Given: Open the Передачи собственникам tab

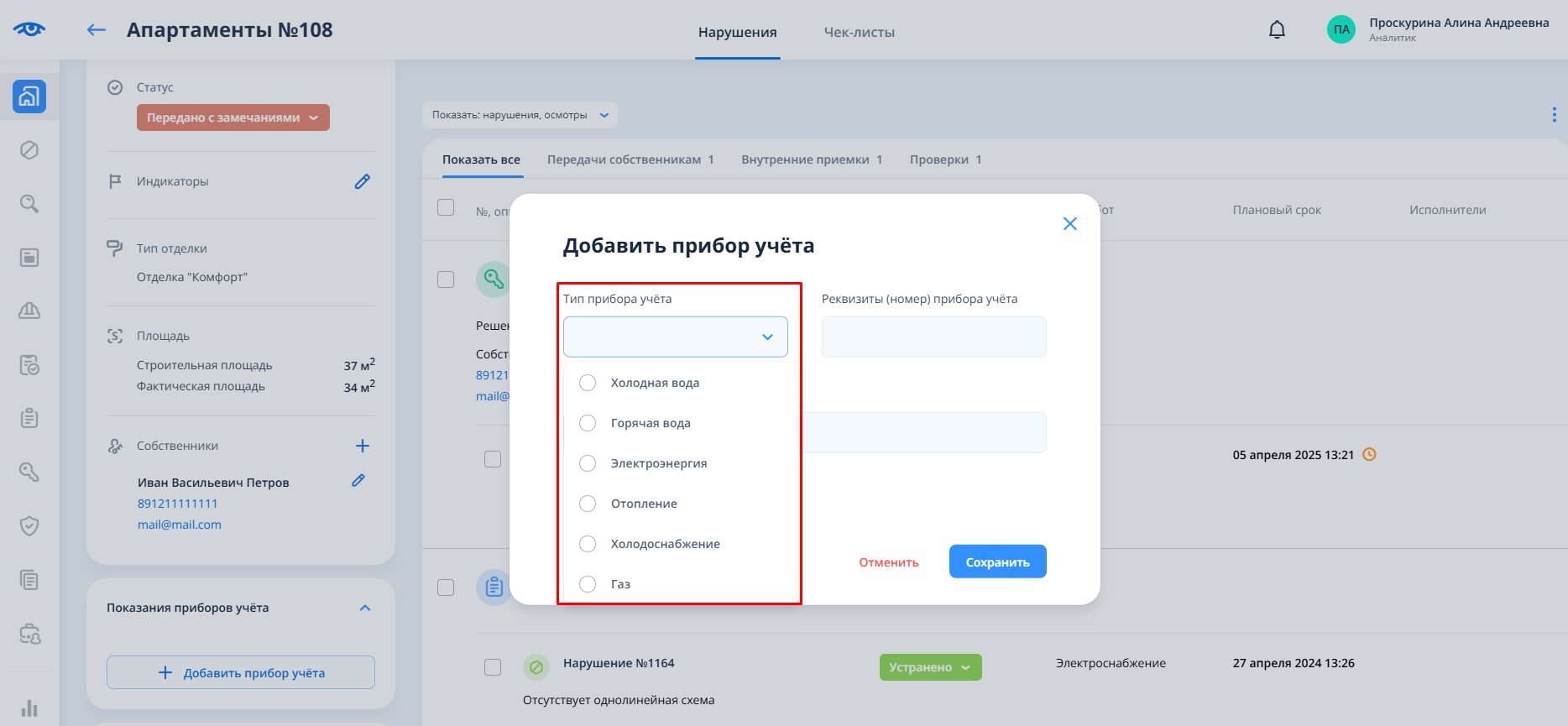Looking at the screenshot, I should pos(630,159).
